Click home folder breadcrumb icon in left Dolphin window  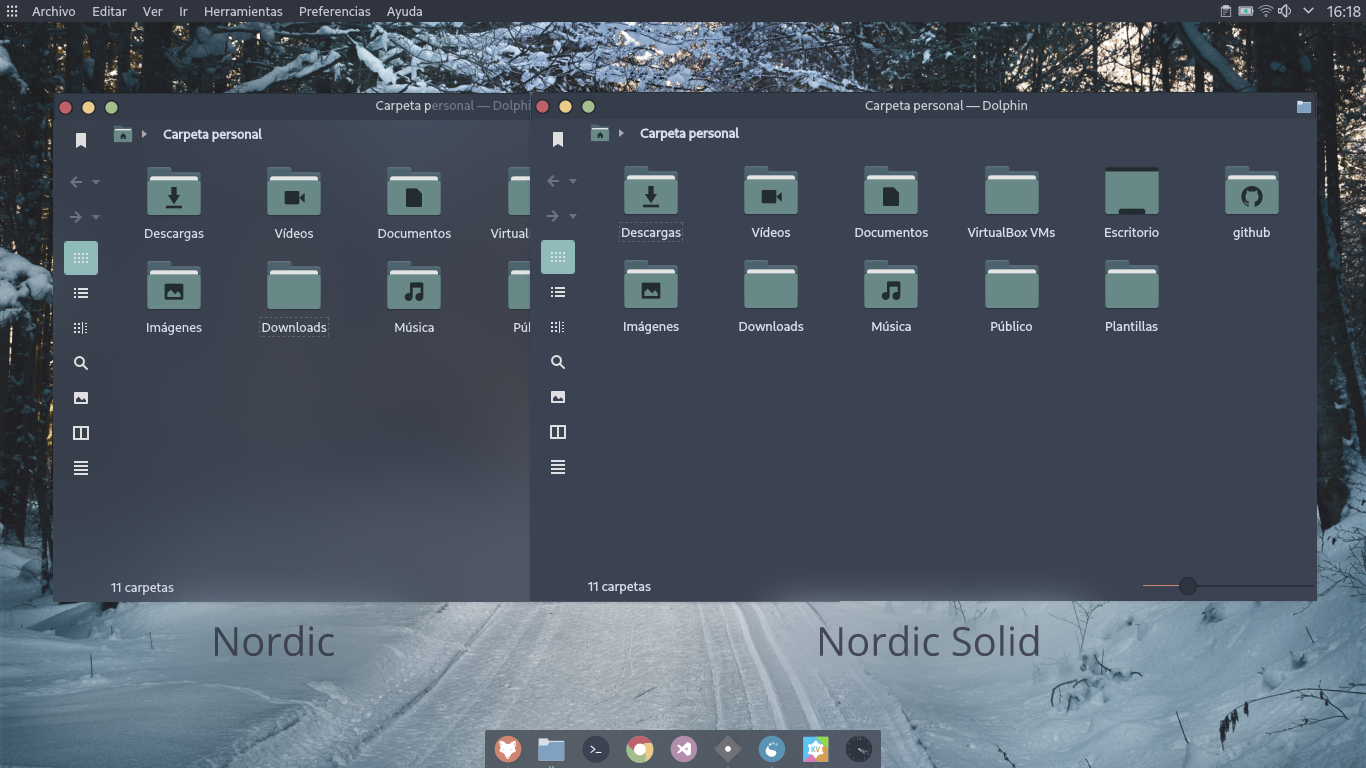point(123,134)
